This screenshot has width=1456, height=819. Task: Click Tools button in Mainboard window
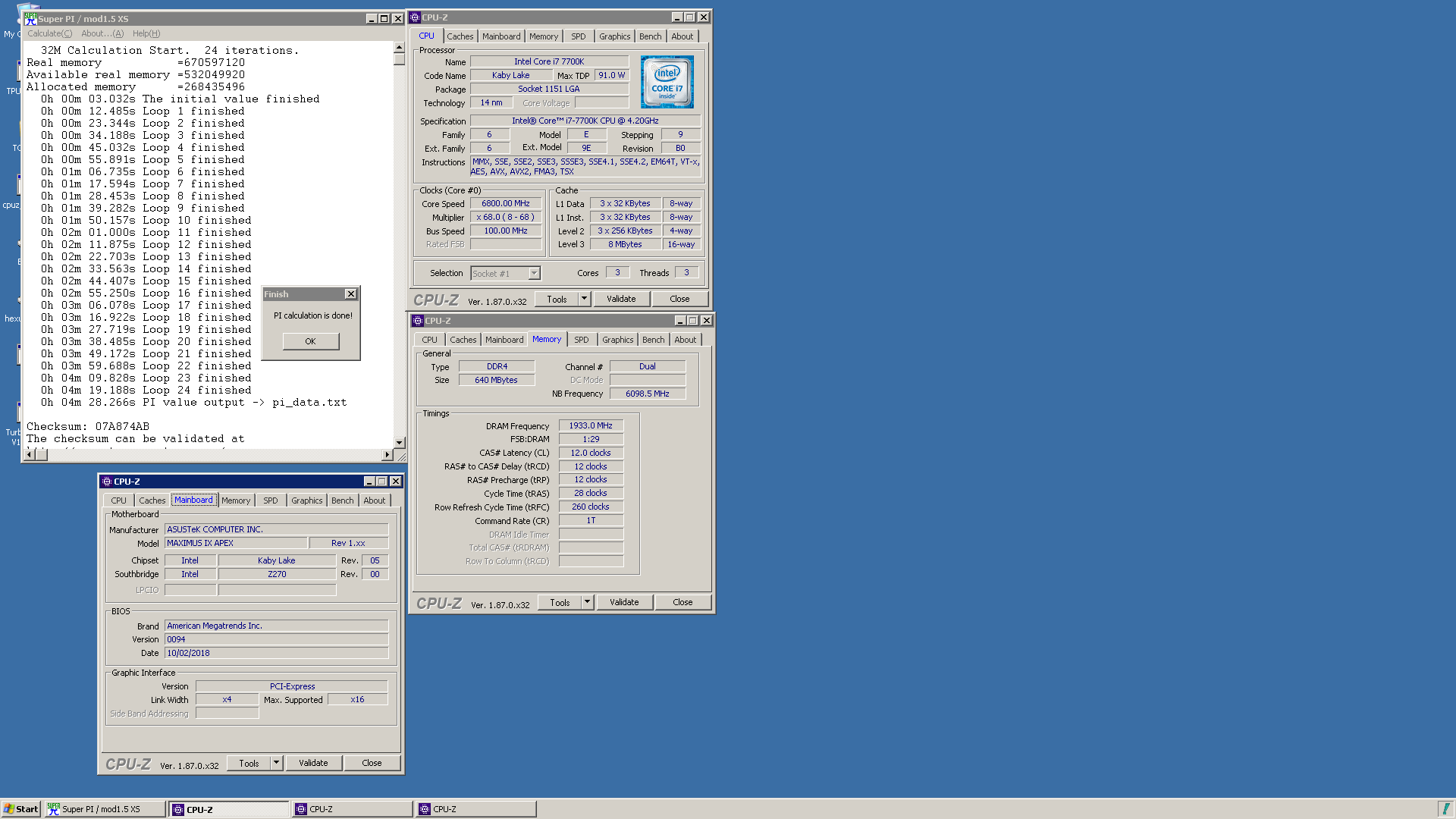tap(249, 763)
